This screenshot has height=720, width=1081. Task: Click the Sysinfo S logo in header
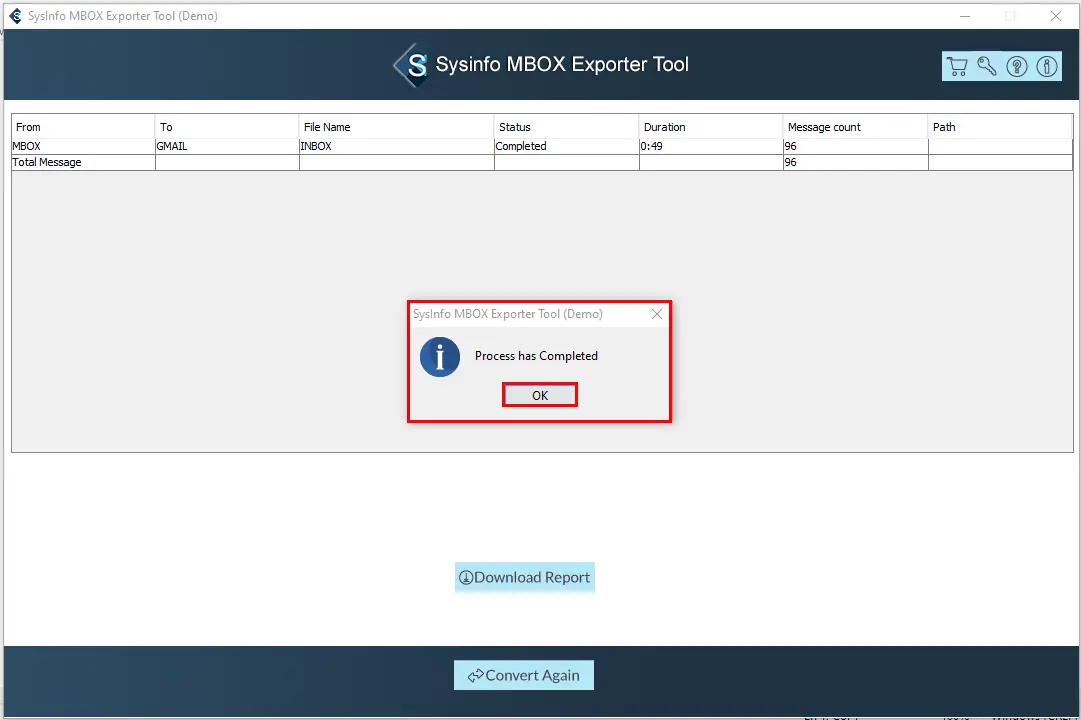tap(412, 65)
